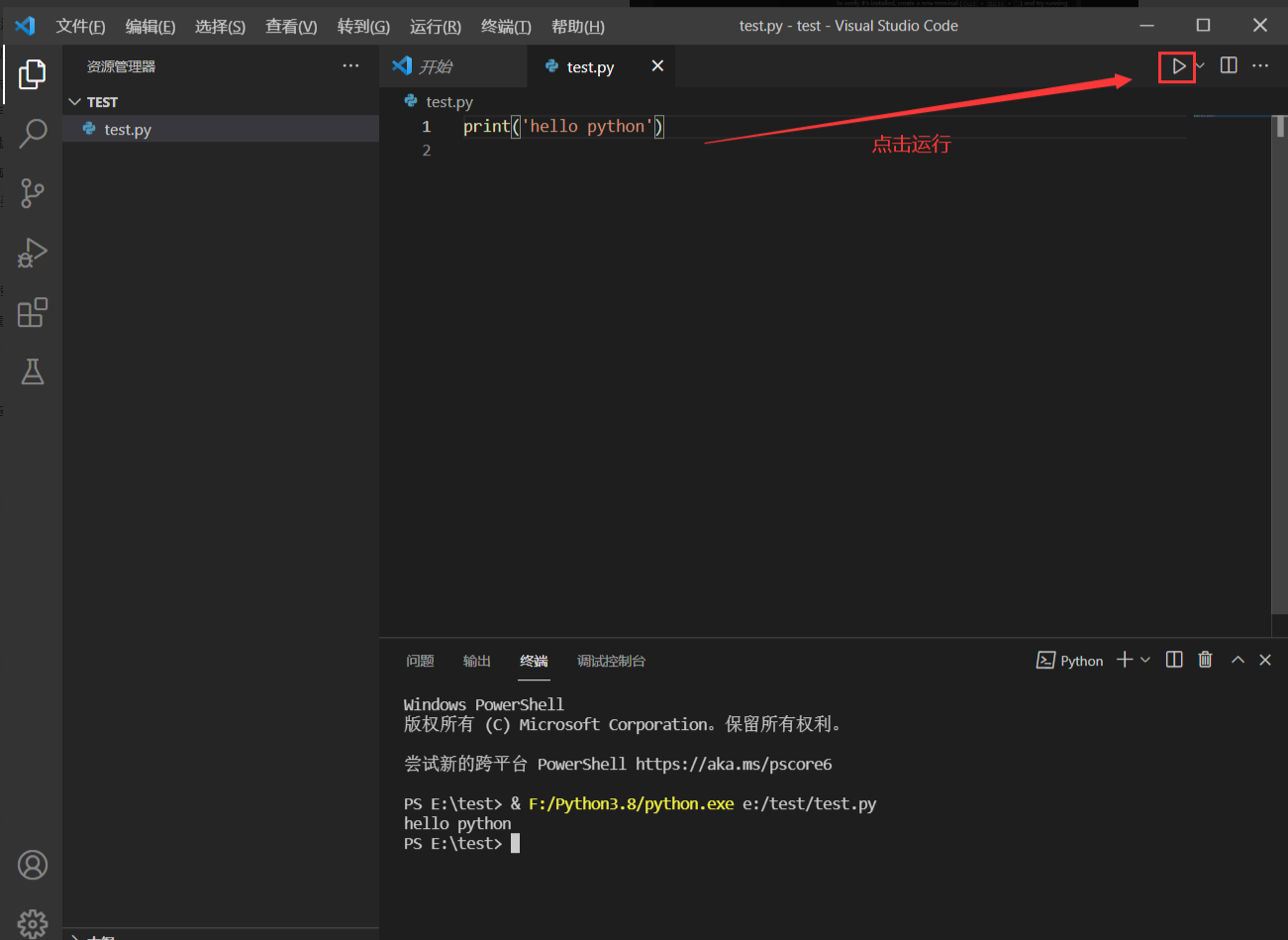Click the Windows PowerShell text in terminal

[484, 704]
